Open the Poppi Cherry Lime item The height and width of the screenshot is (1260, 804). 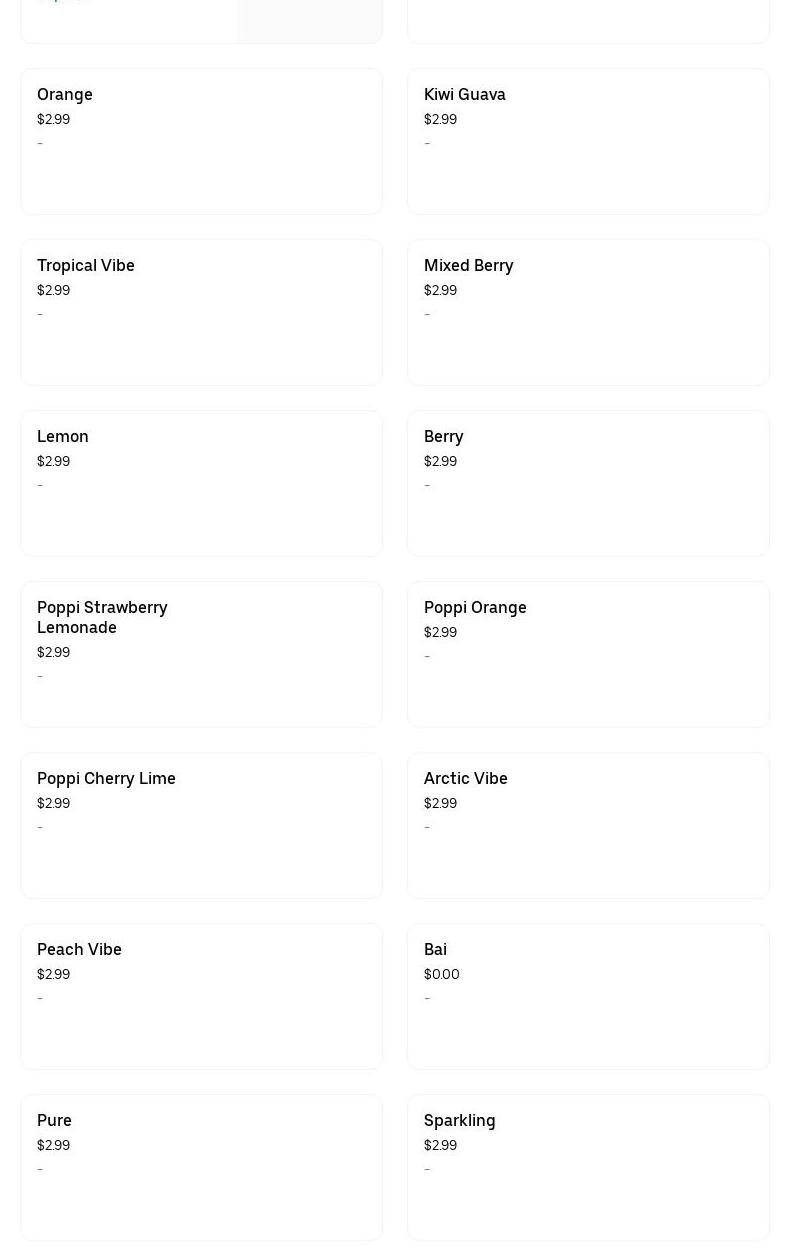[201, 825]
